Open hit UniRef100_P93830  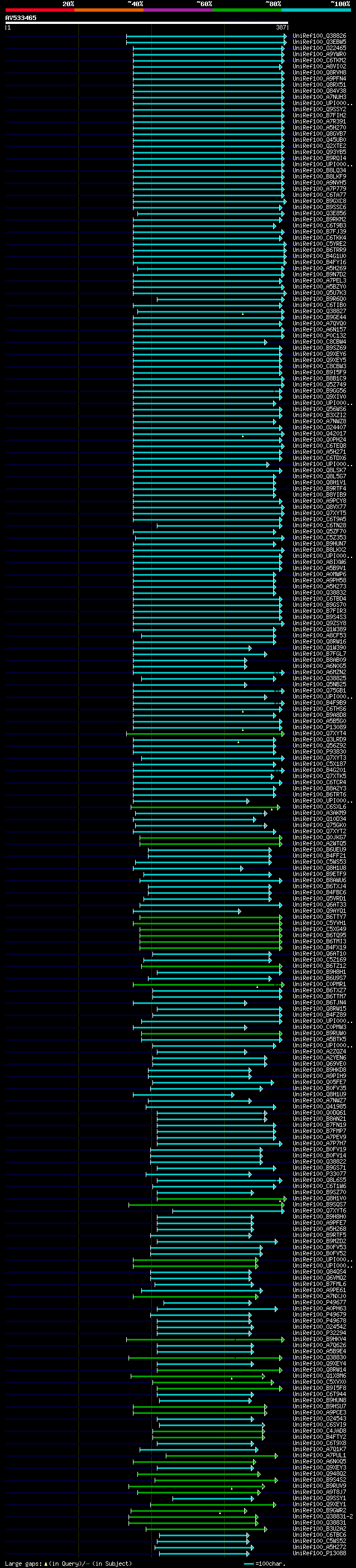[319, 752]
